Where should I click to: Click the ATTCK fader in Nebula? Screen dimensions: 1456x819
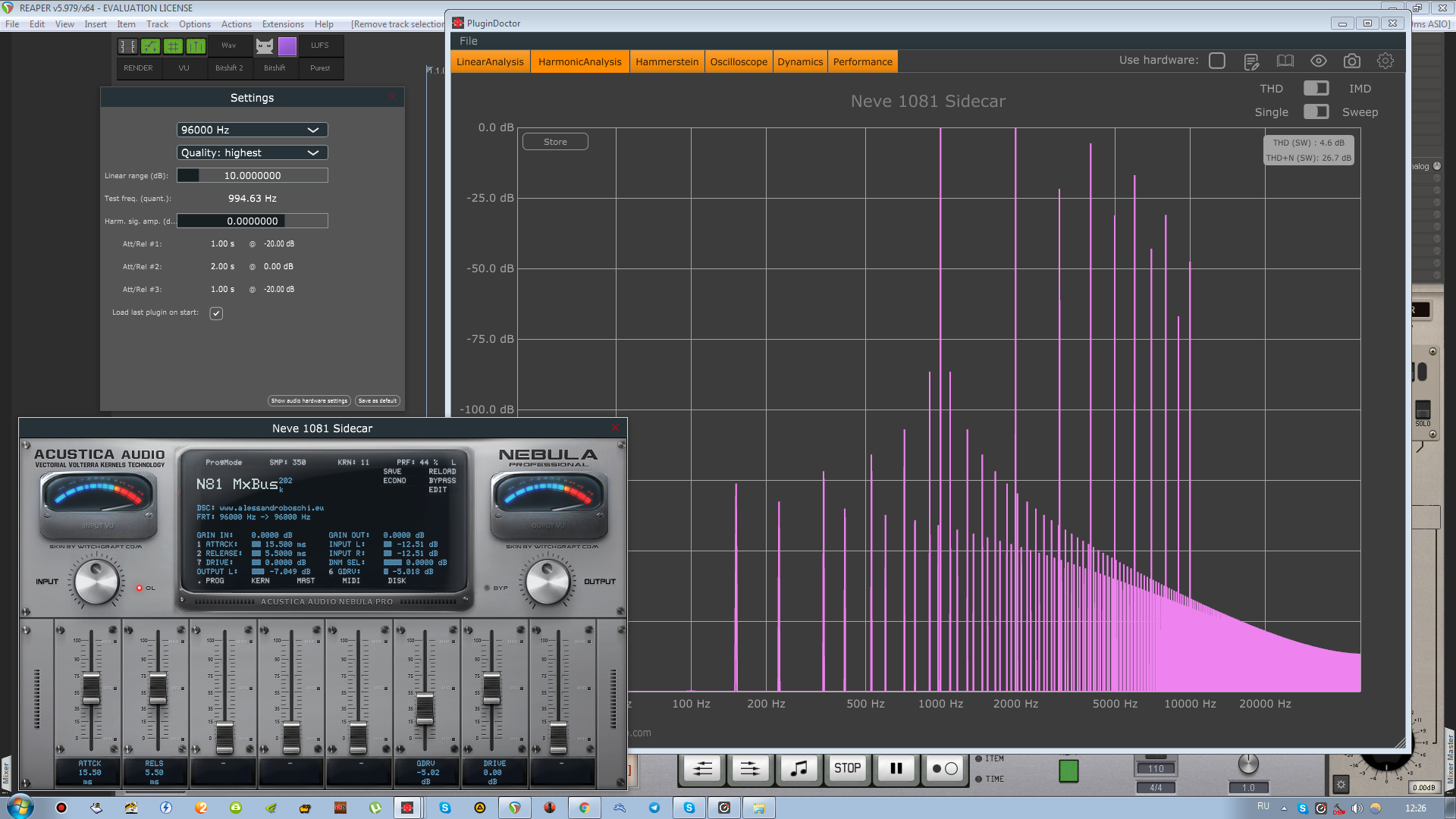[x=91, y=688]
